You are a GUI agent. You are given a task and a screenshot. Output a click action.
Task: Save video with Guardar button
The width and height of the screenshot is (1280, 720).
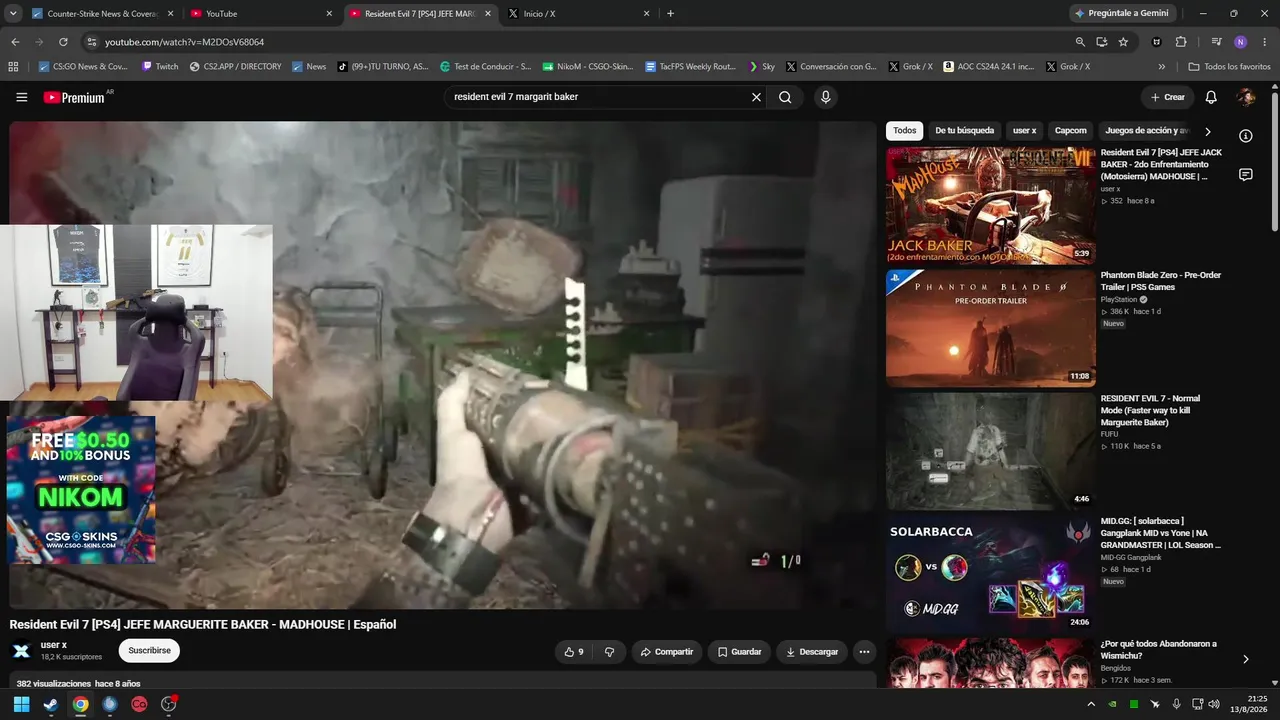tap(739, 652)
